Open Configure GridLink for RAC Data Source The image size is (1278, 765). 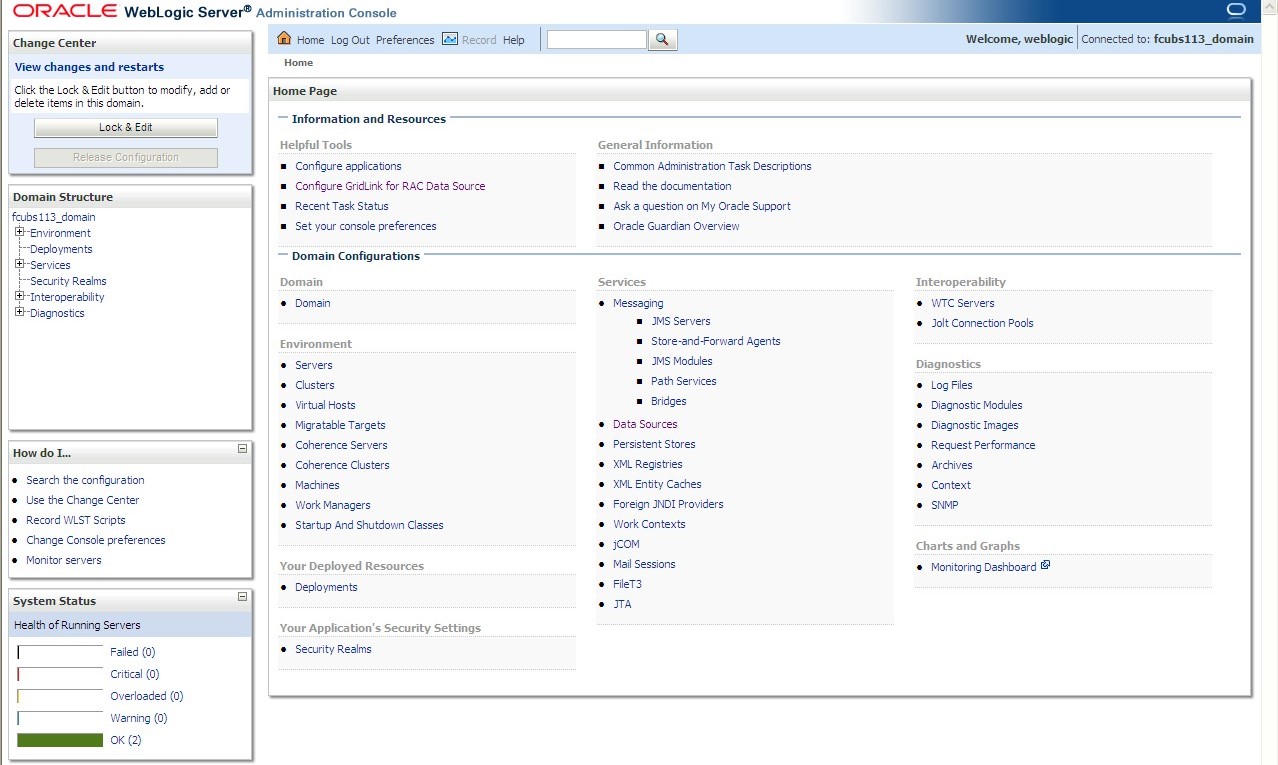[x=390, y=186]
